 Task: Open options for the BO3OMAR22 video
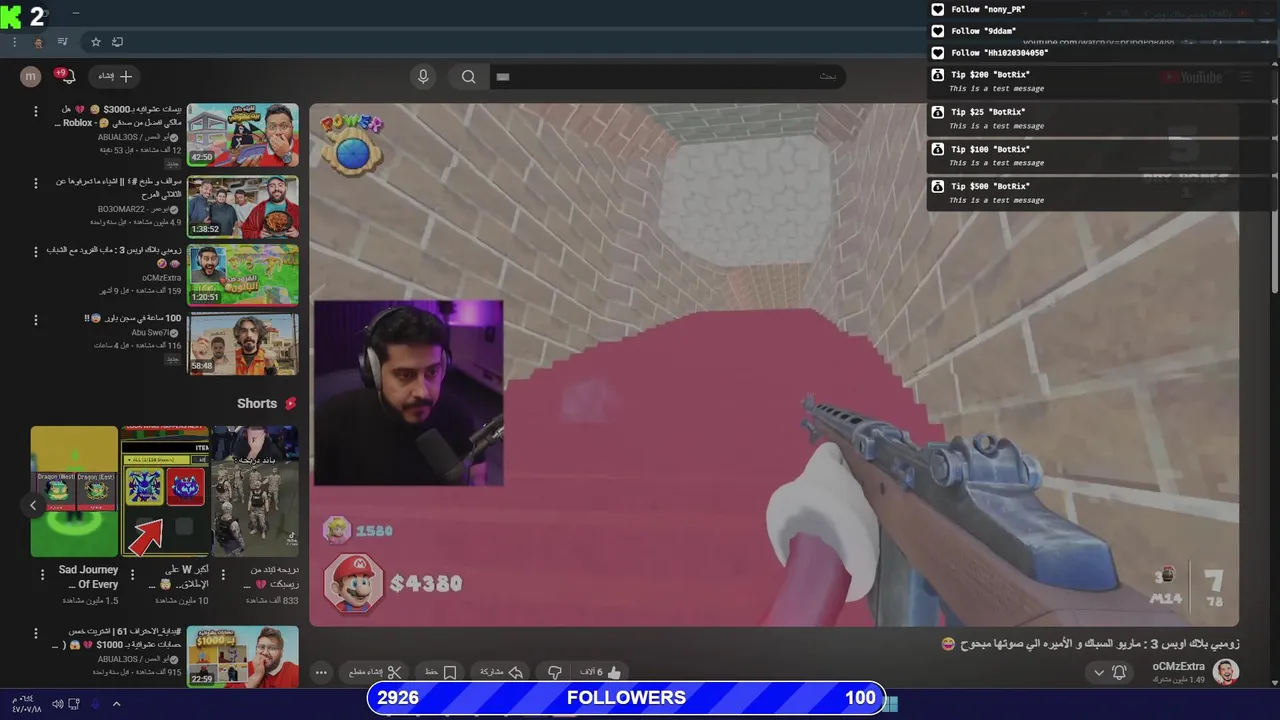(x=36, y=183)
